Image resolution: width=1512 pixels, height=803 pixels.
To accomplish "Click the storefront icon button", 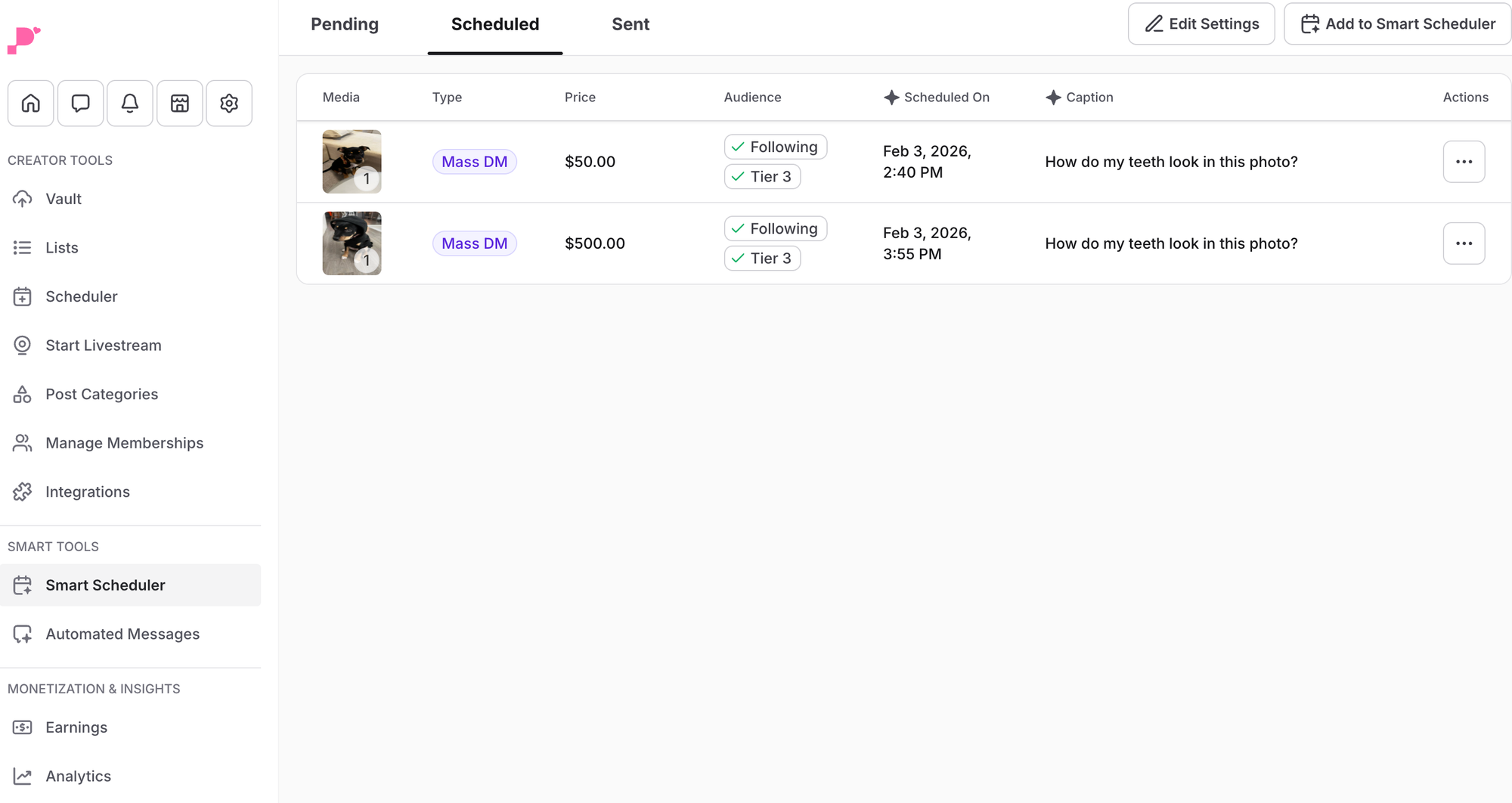I will click(179, 103).
